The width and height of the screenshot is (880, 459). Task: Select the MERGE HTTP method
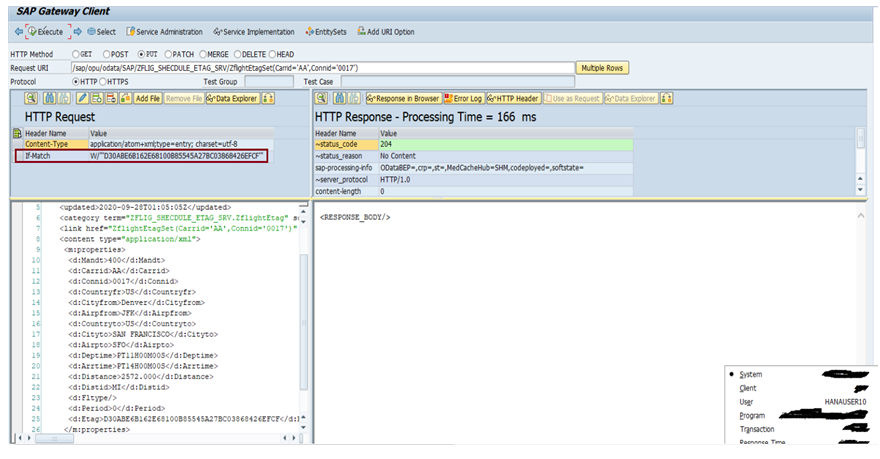coord(214,54)
